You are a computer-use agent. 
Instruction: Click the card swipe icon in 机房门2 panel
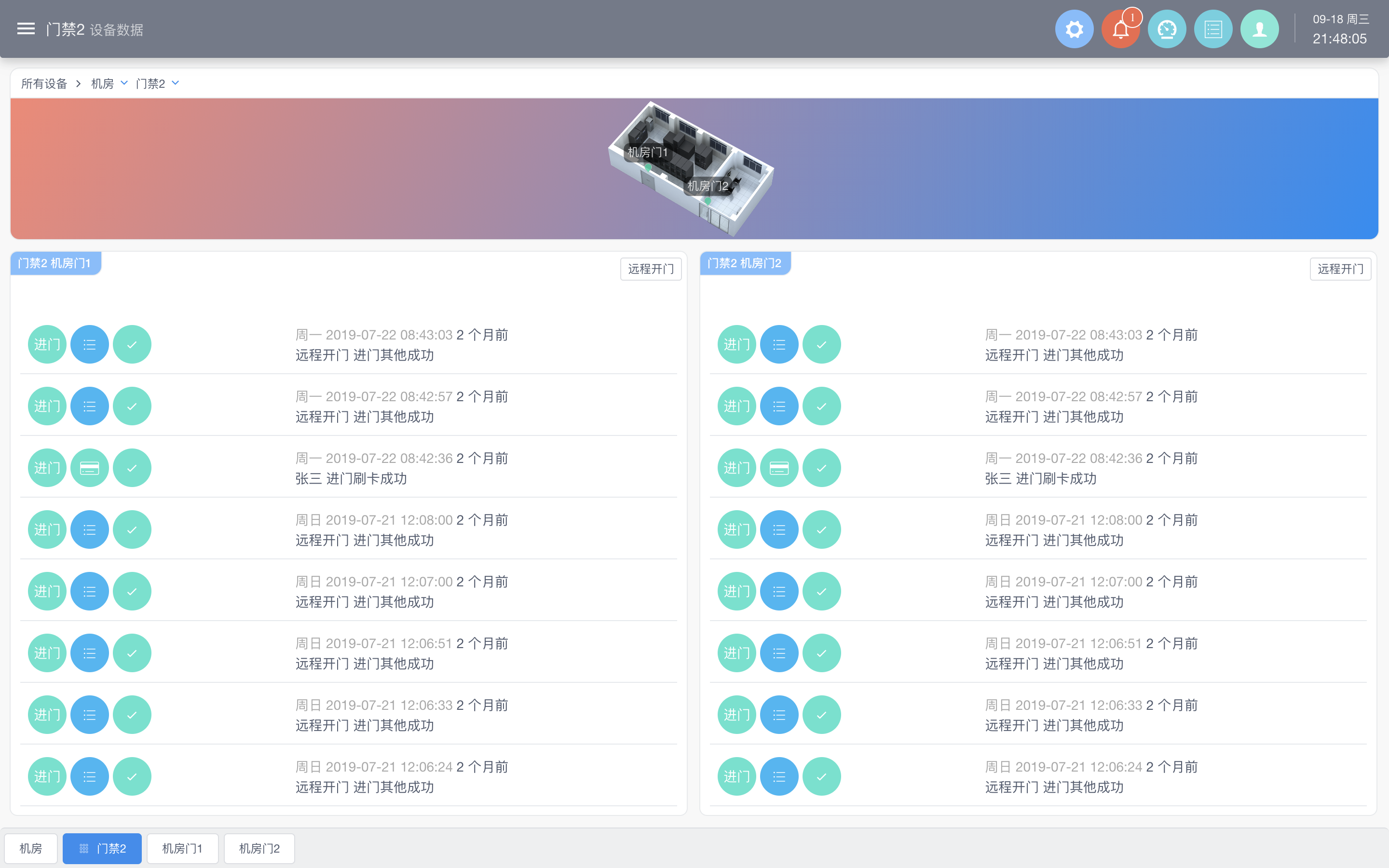tap(779, 468)
